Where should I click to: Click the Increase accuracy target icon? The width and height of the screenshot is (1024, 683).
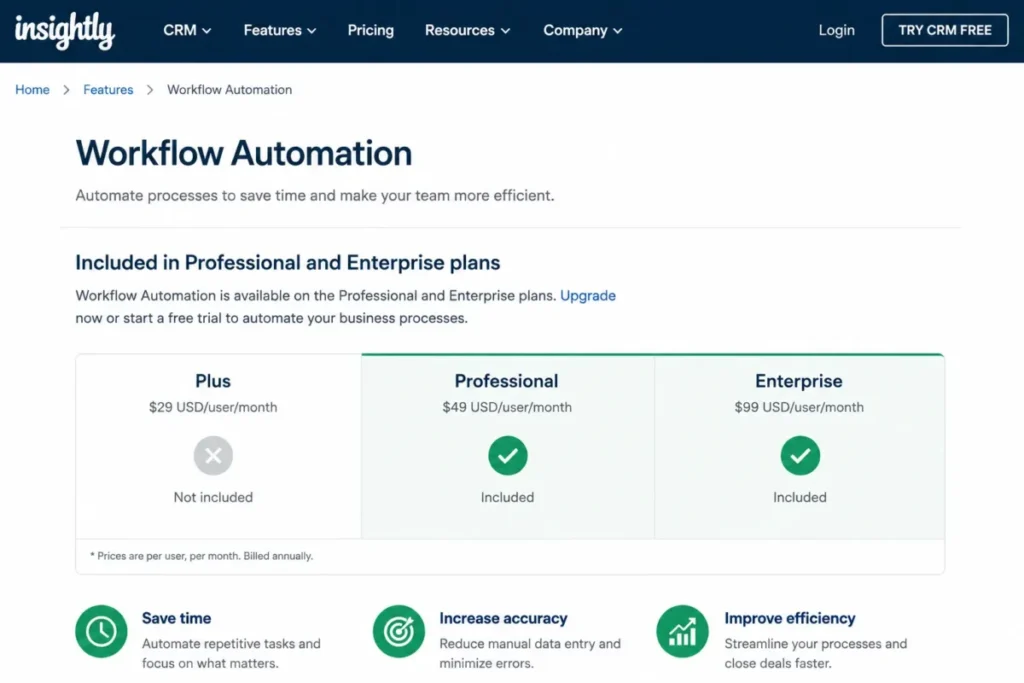[398, 631]
